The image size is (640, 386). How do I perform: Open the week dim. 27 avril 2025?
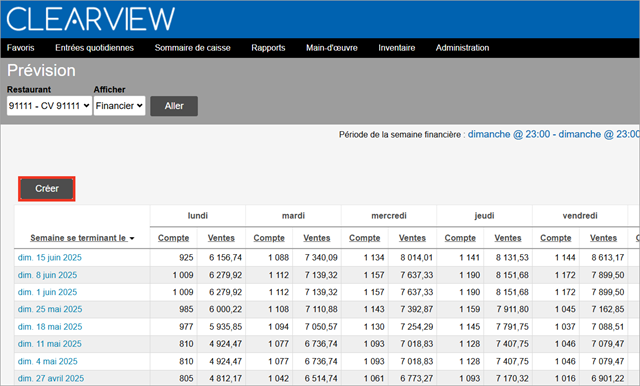pyautogui.click(x=51, y=379)
